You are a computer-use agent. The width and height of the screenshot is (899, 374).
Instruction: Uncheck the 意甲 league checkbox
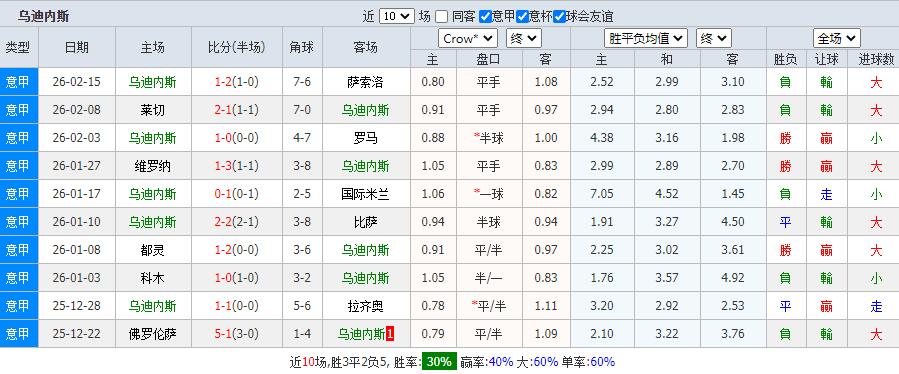coord(485,17)
